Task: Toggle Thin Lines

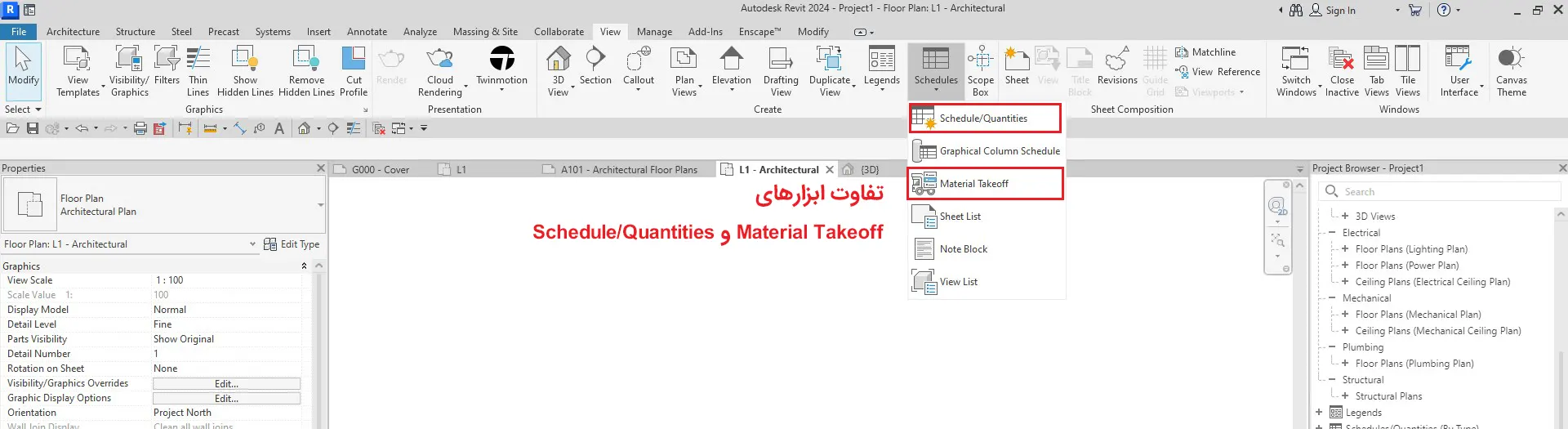Action: point(198,72)
